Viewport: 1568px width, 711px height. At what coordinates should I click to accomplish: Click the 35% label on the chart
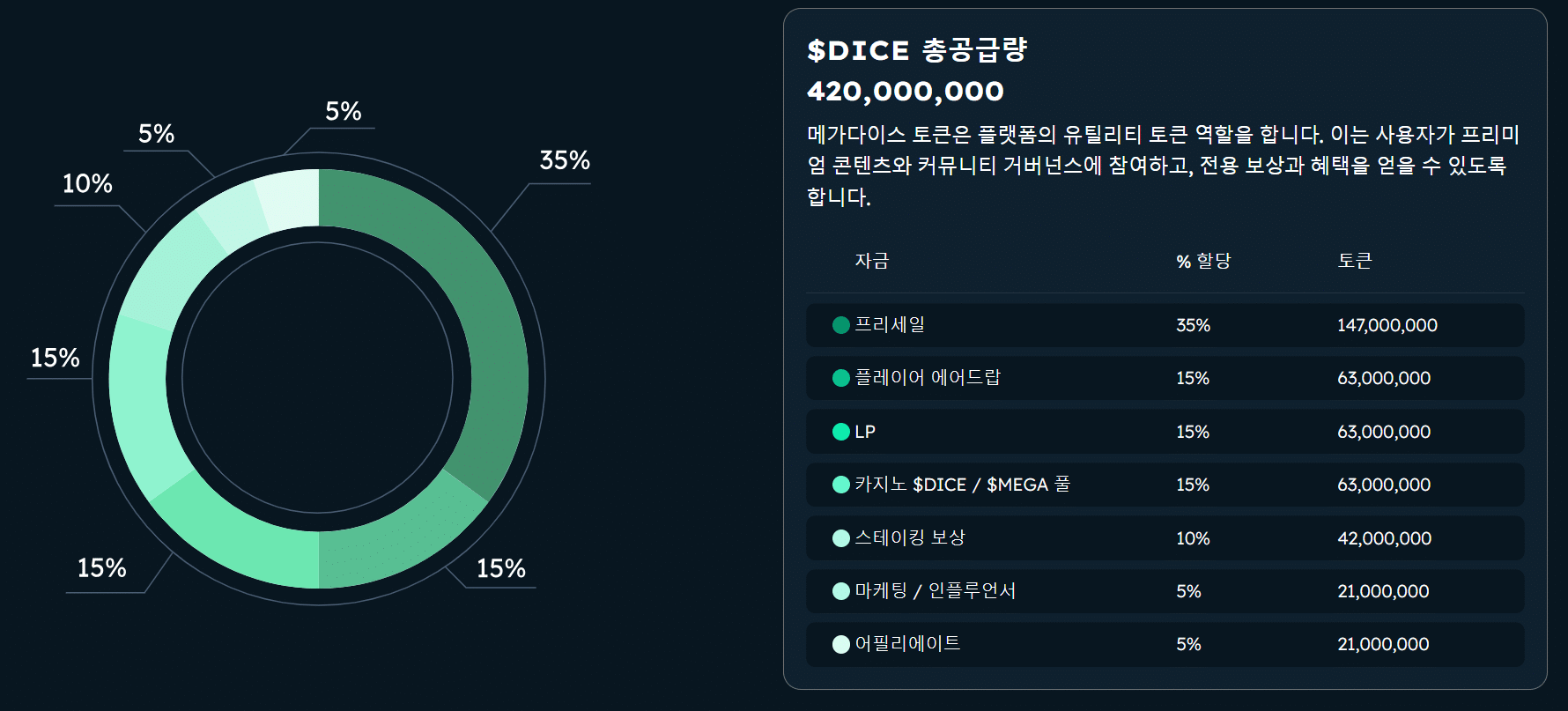[x=565, y=160]
